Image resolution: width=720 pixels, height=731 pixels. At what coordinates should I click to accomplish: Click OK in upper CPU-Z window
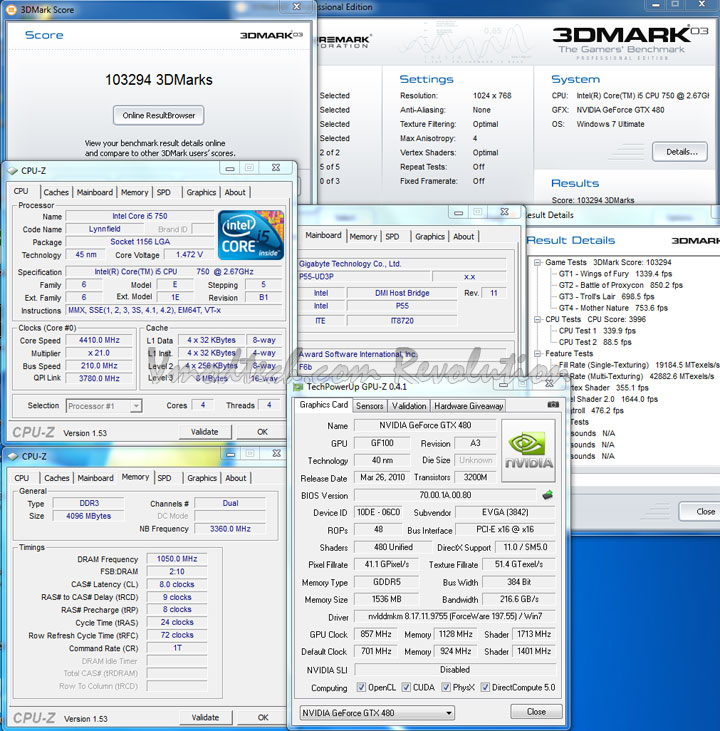262,432
